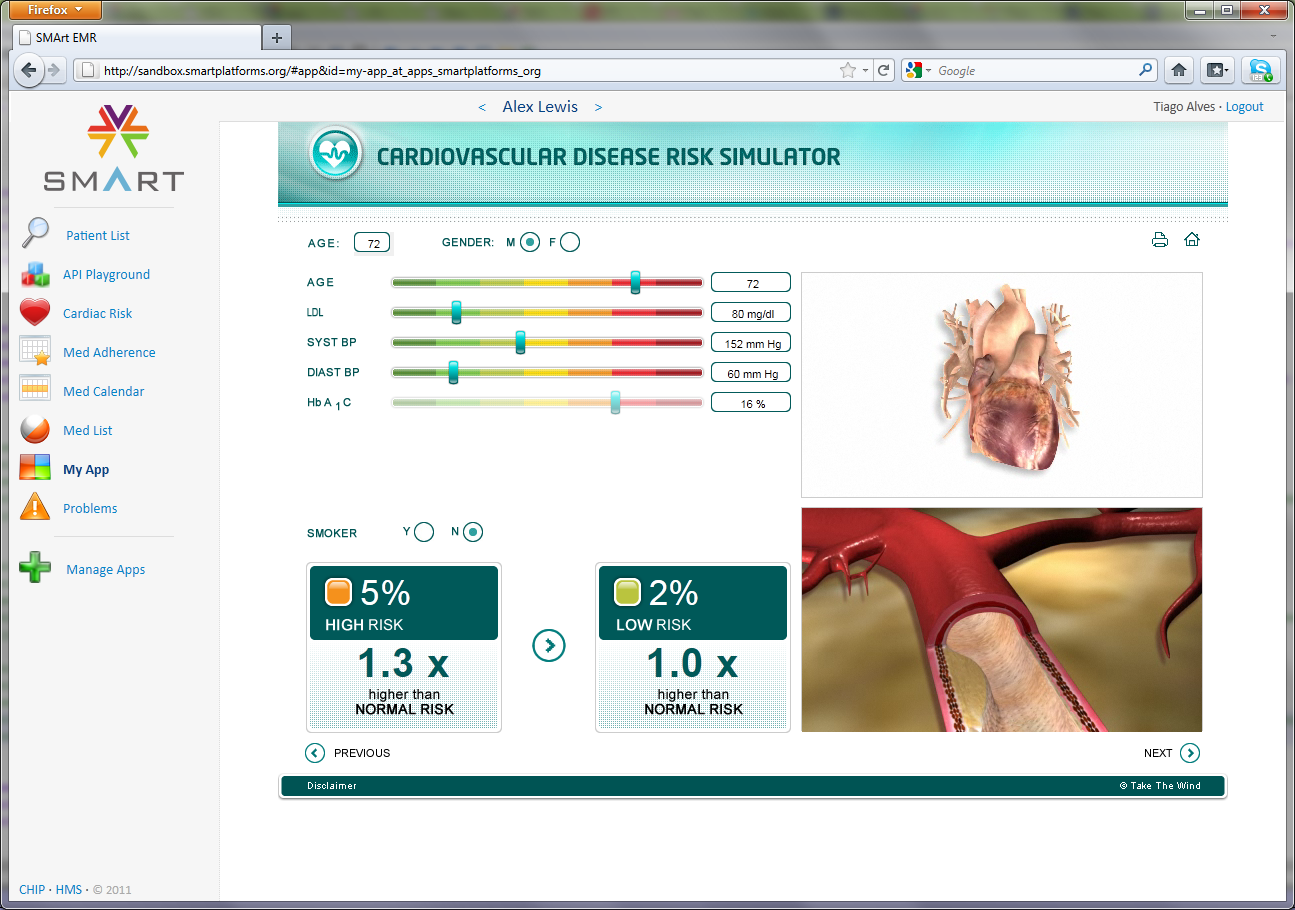The image size is (1295, 910).
Task: Set smoker status to Yes
Action: (x=424, y=532)
